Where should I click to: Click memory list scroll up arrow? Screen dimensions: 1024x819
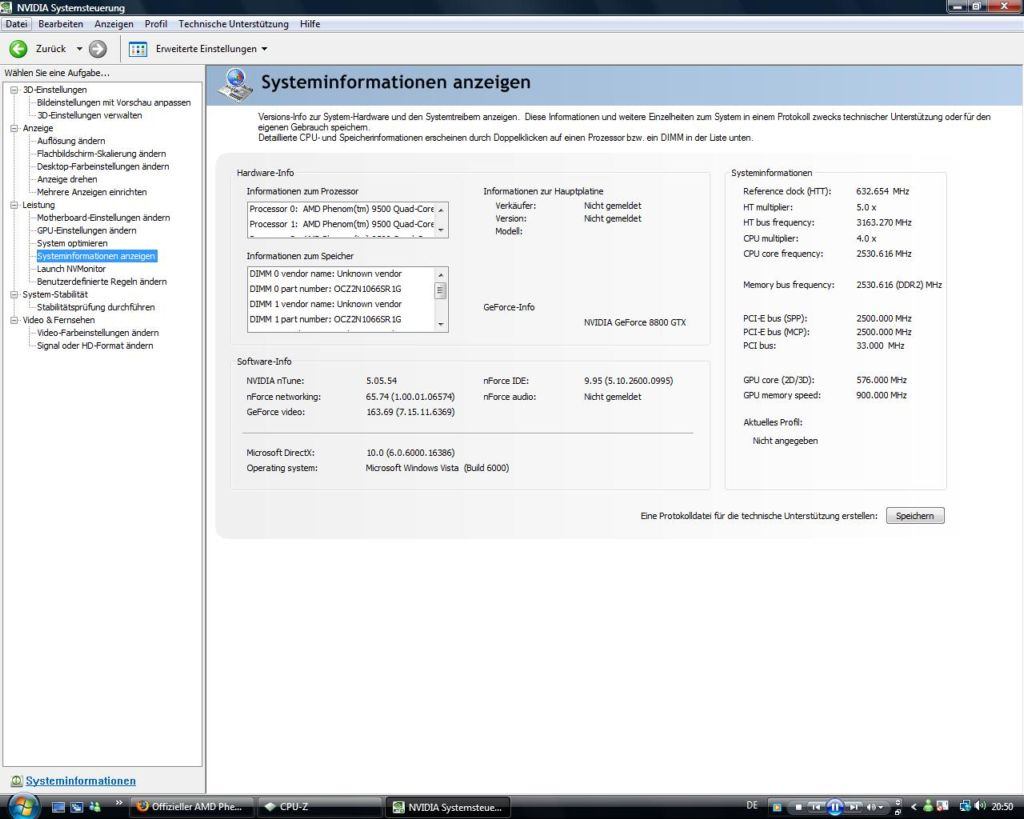[x=441, y=274]
